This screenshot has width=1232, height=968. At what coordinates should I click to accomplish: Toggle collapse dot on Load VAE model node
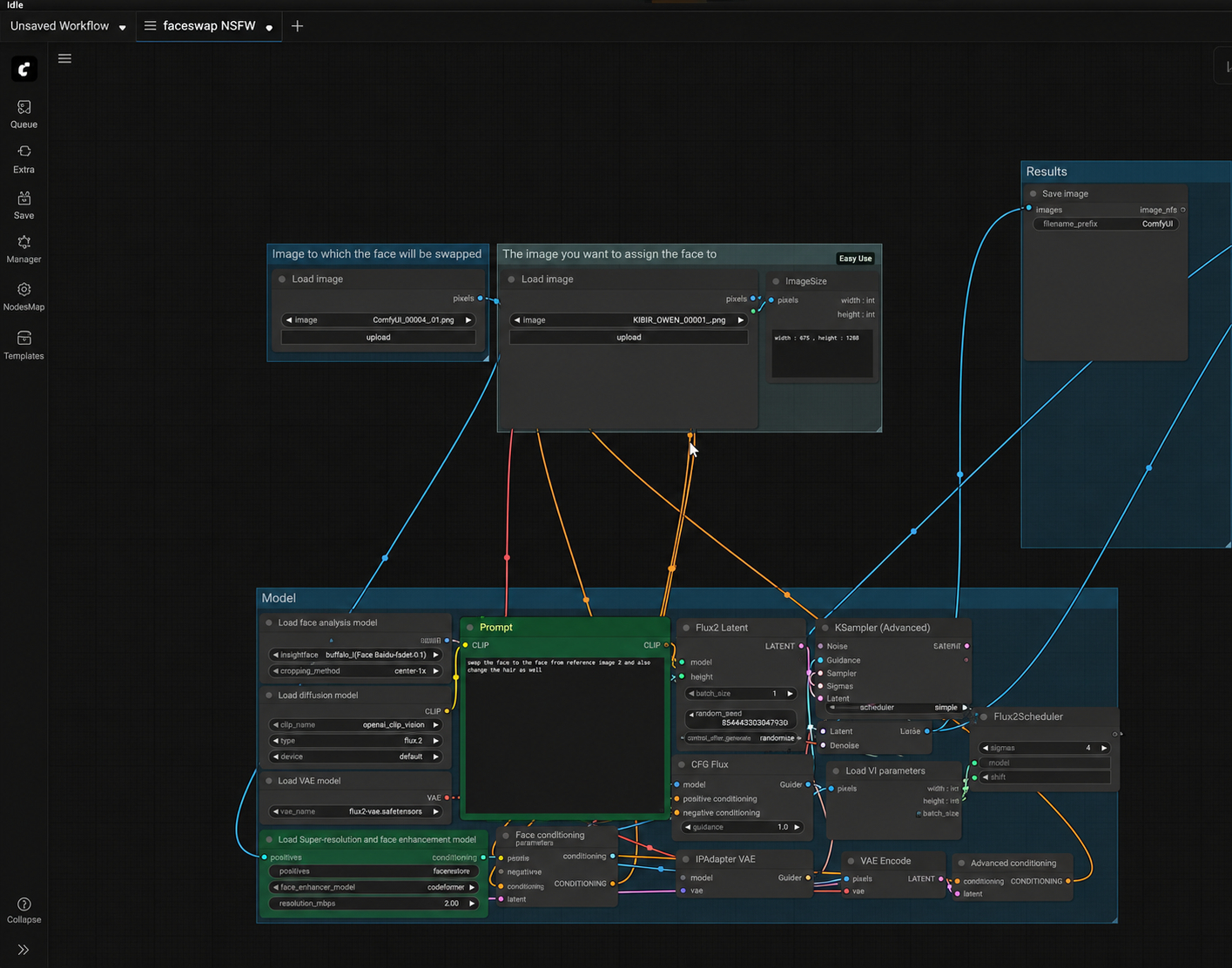pos(269,781)
